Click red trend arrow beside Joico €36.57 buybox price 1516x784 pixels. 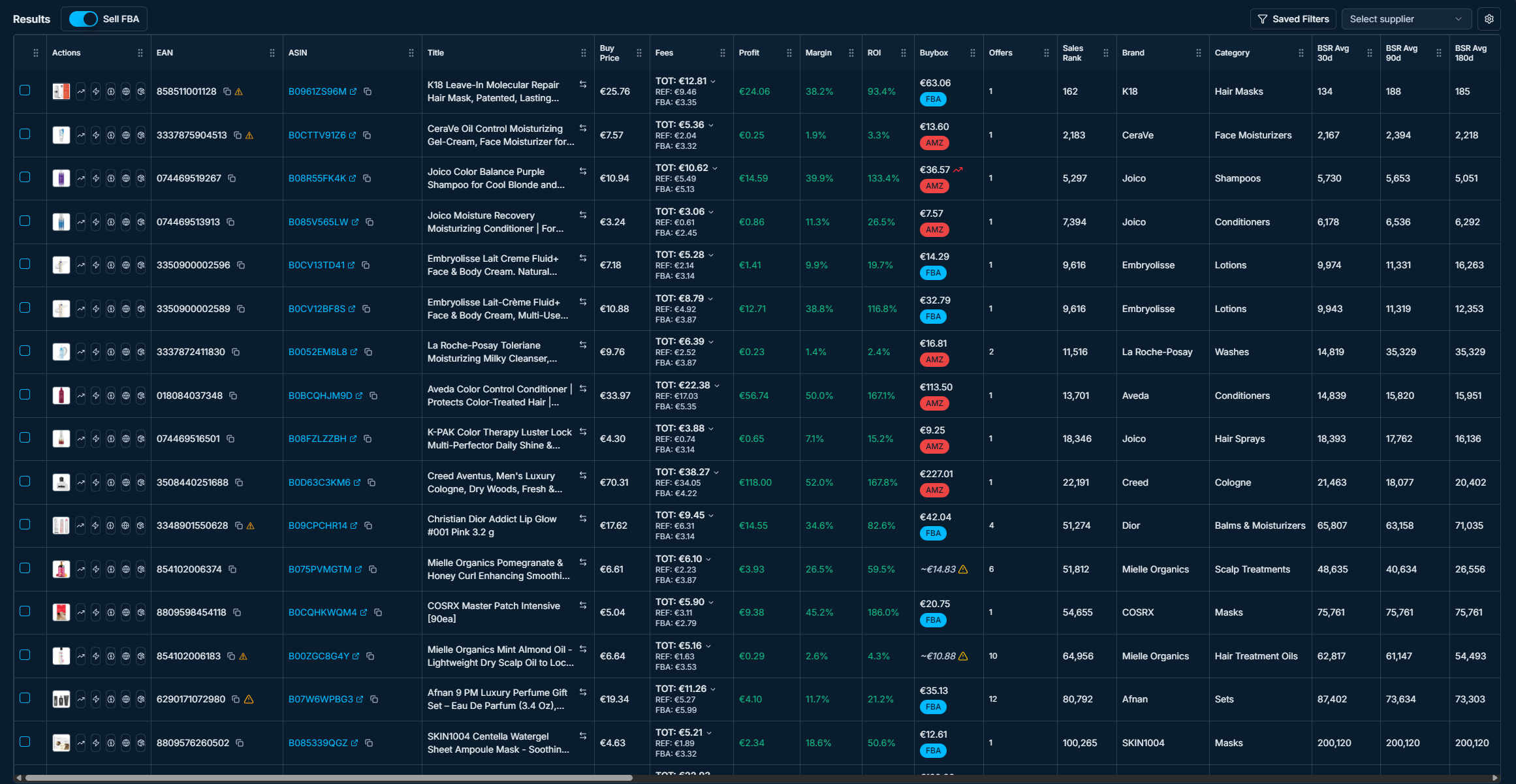point(958,168)
